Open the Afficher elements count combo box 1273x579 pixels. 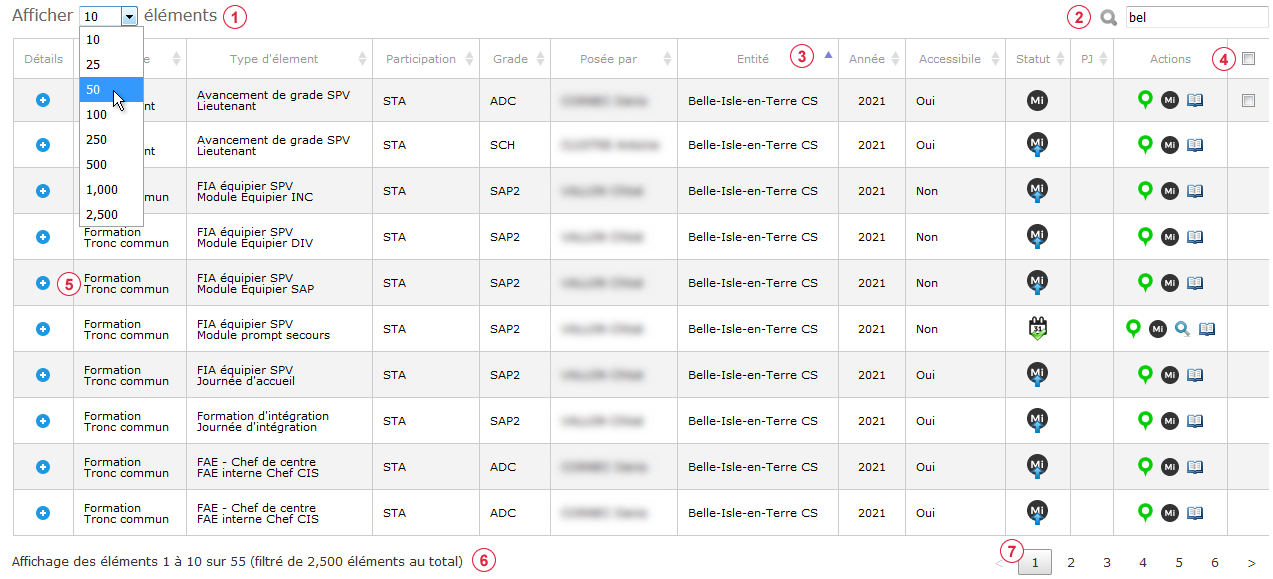pyautogui.click(x=109, y=16)
